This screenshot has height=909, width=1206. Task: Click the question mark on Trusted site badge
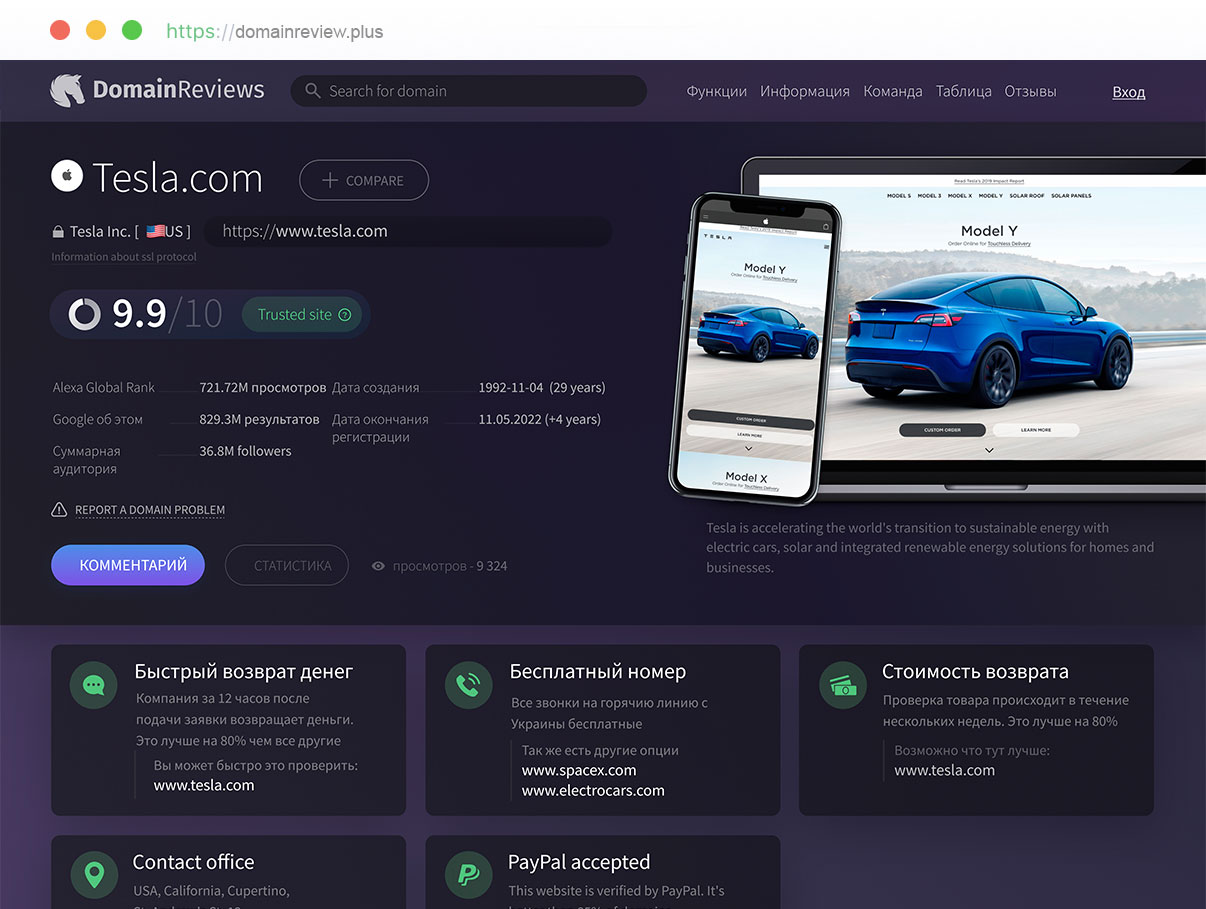tap(345, 315)
